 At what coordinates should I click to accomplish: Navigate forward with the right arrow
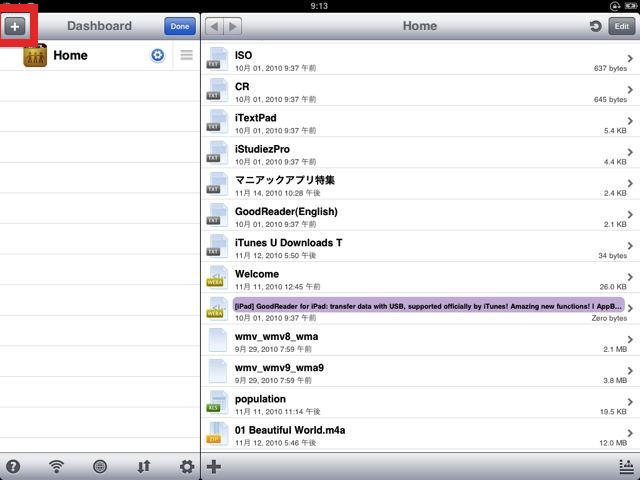pos(233,27)
